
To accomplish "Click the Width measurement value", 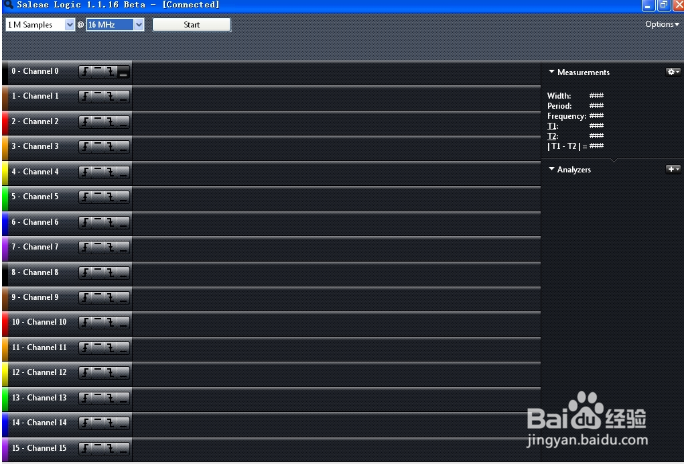I will pos(596,96).
